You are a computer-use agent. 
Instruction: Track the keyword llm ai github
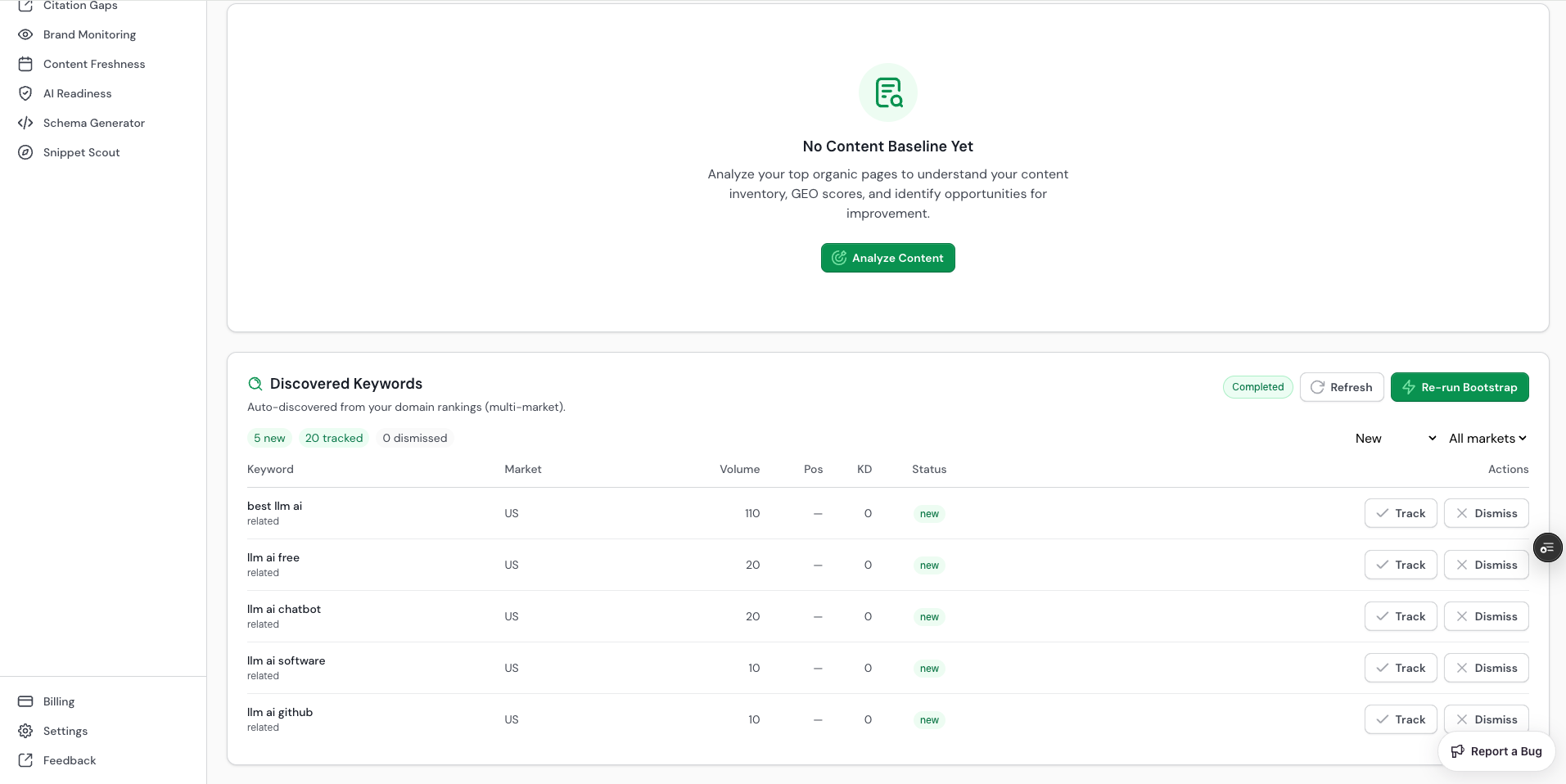coord(1400,719)
